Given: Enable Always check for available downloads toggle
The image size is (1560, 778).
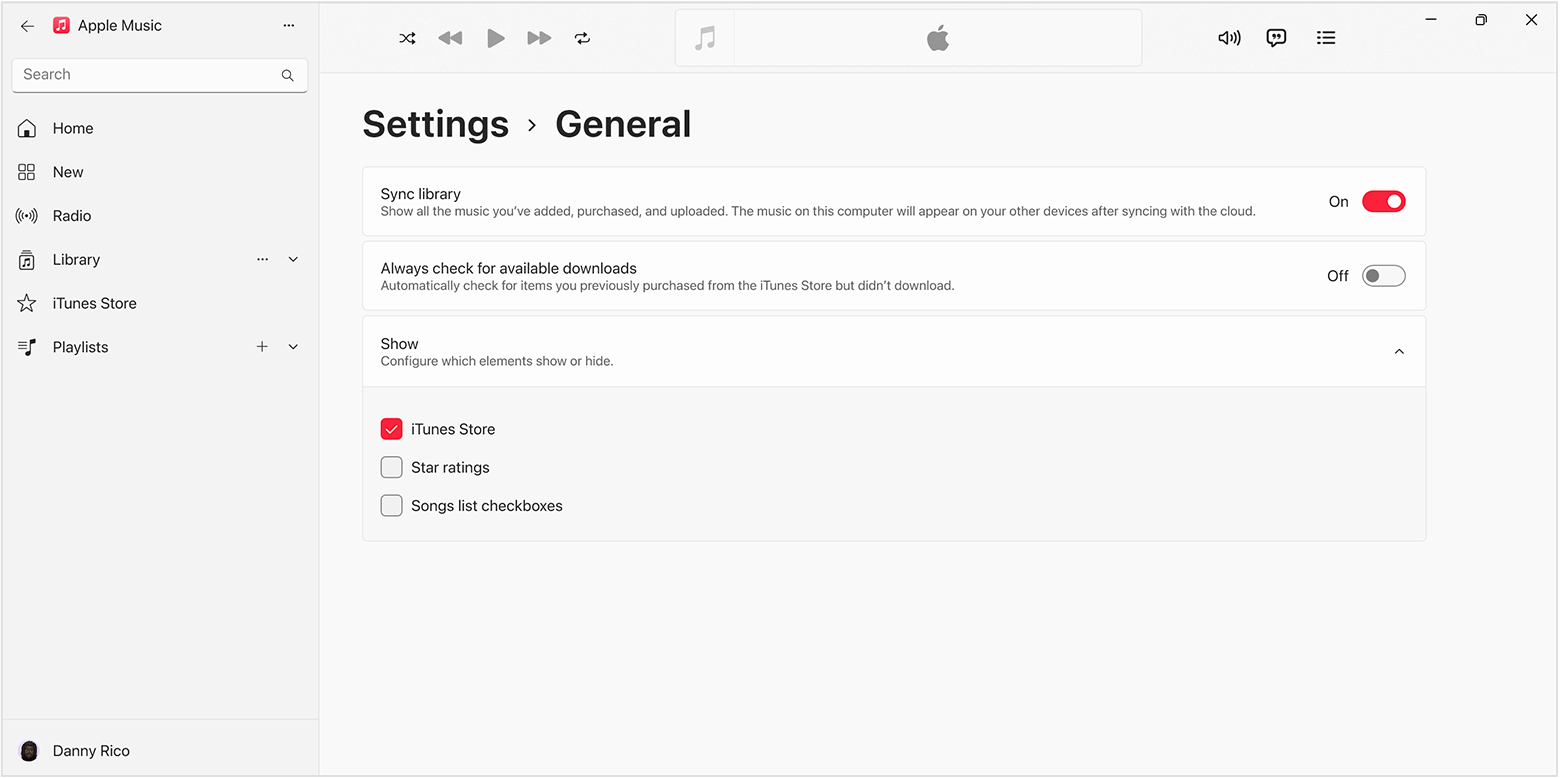Looking at the screenshot, I should [x=1384, y=276].
